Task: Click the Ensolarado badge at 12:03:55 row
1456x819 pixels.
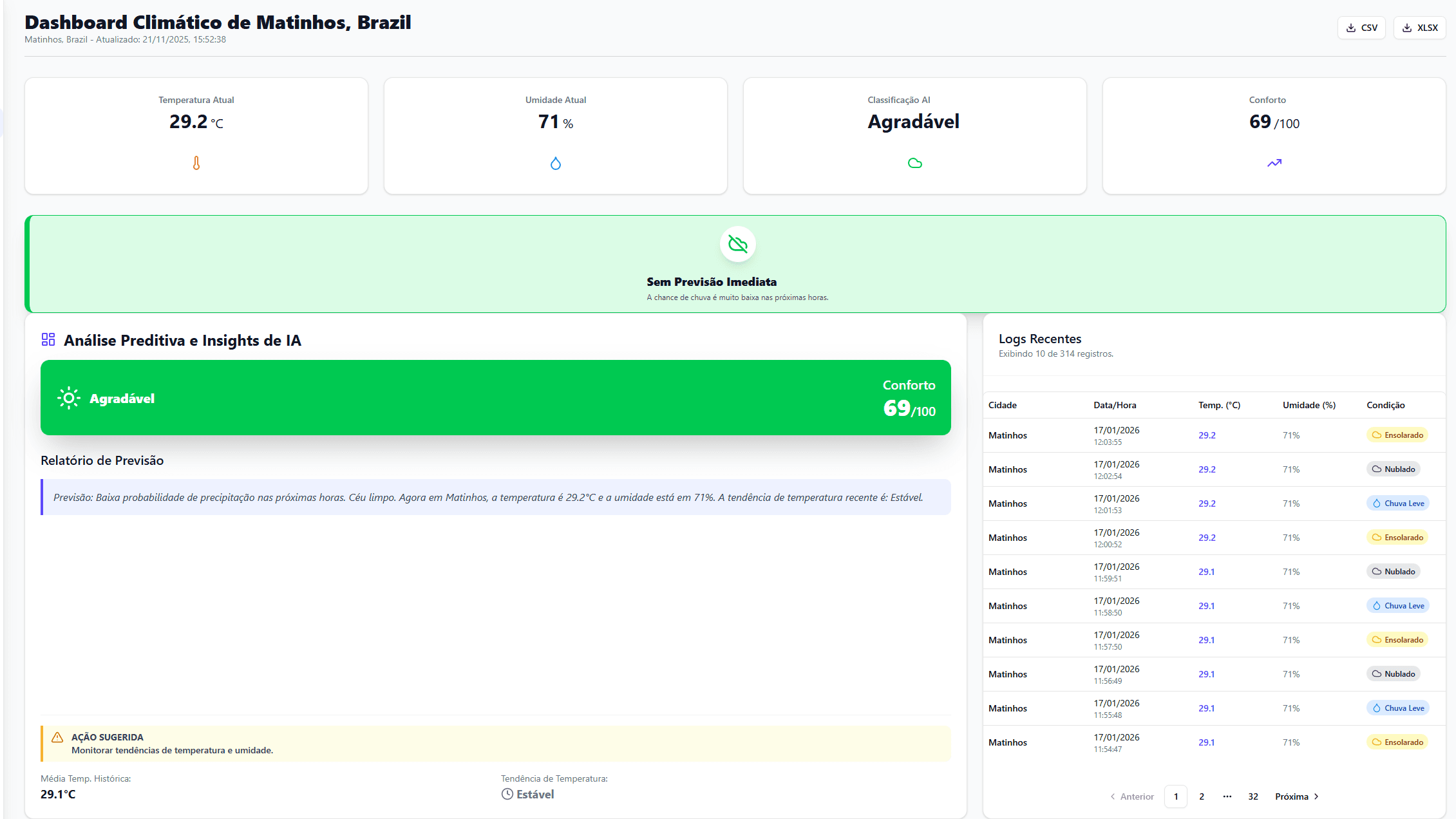Action: (x=1397, y=435)
